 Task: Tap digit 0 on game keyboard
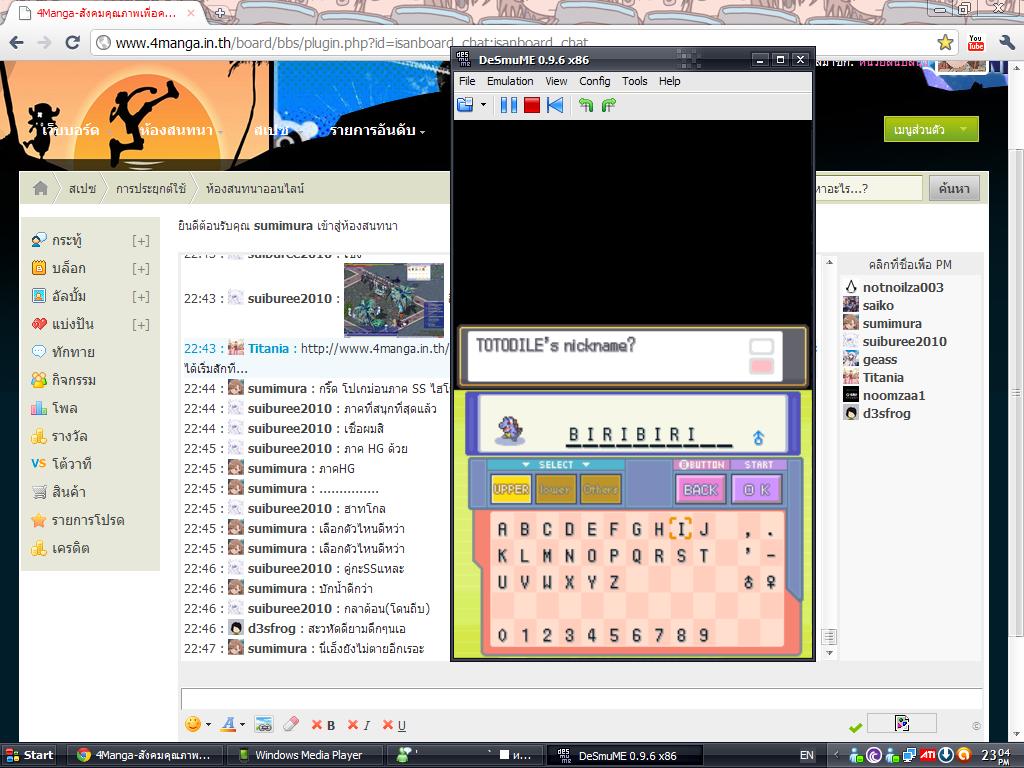click(x=502, y=635)
